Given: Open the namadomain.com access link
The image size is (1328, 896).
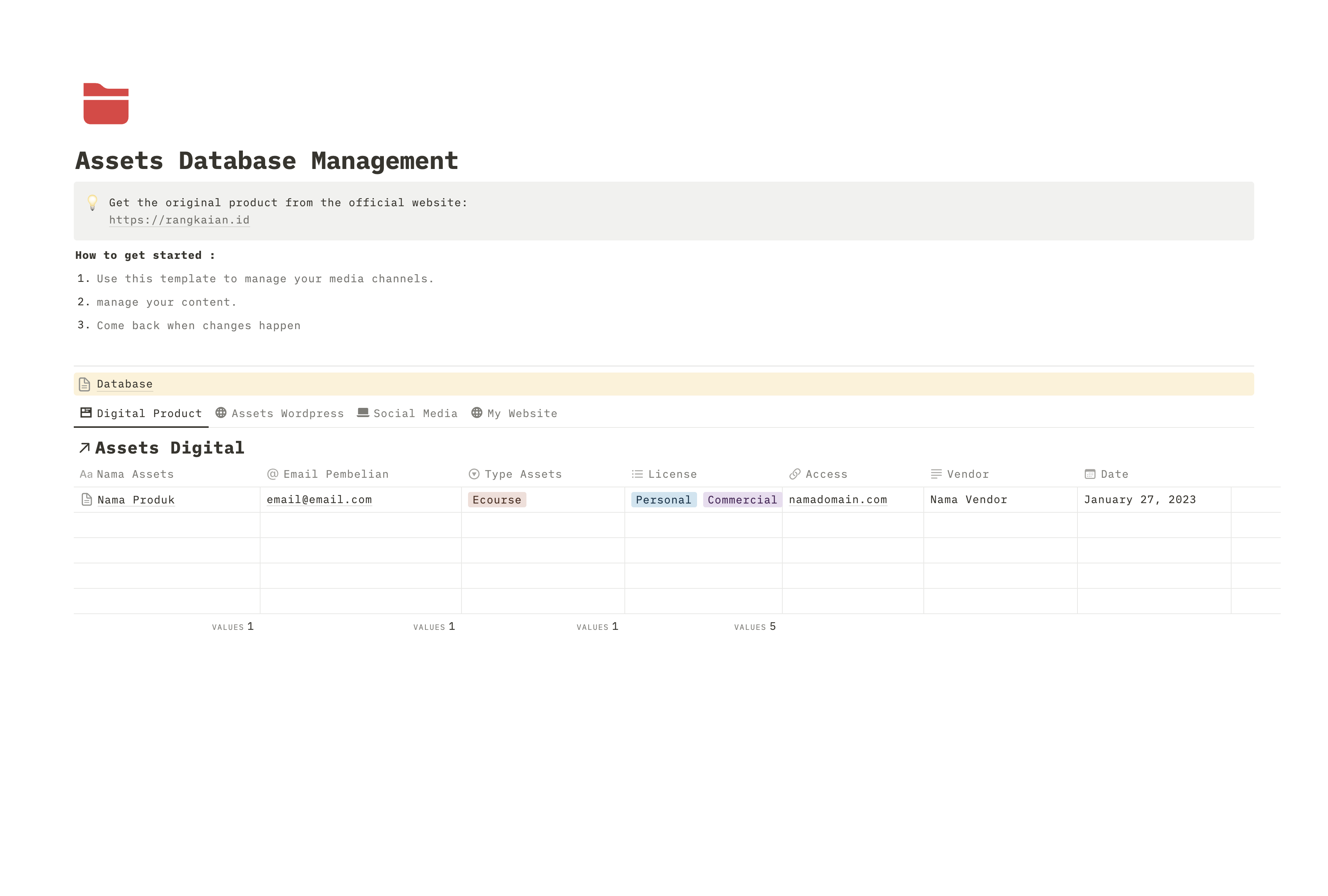Looking at the screenshot, I should coord(837,500).
